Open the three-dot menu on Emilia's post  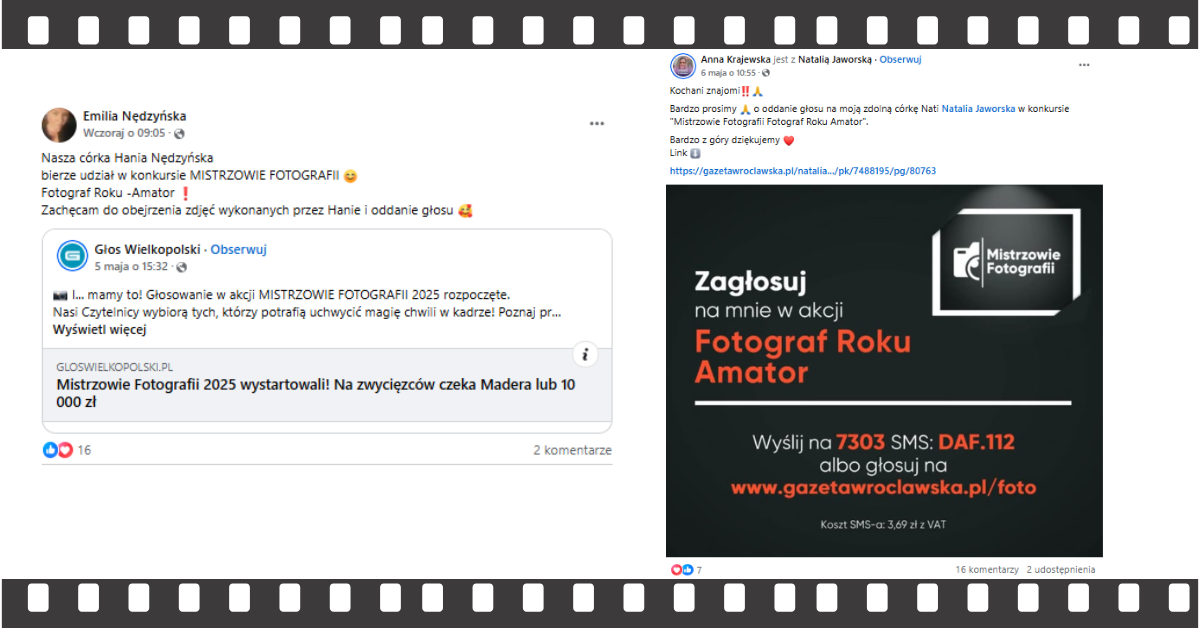(x=597, y=124)
